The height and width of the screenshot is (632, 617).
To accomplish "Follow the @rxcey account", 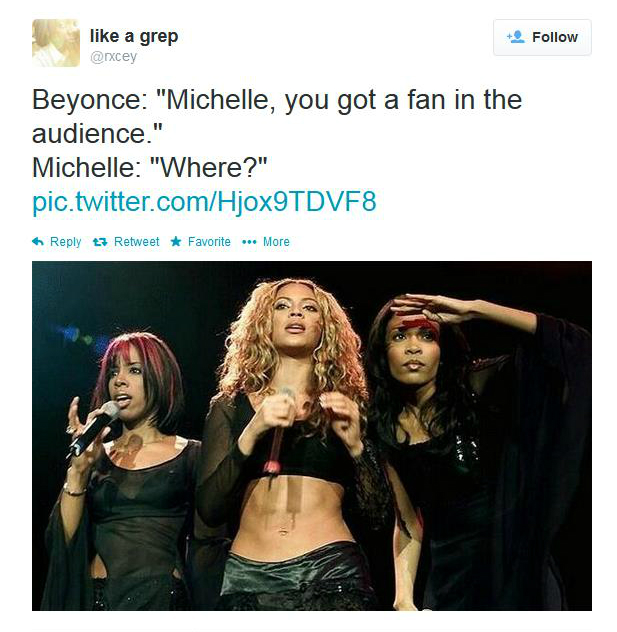I will pyautogui.click(x=542, y=37).
